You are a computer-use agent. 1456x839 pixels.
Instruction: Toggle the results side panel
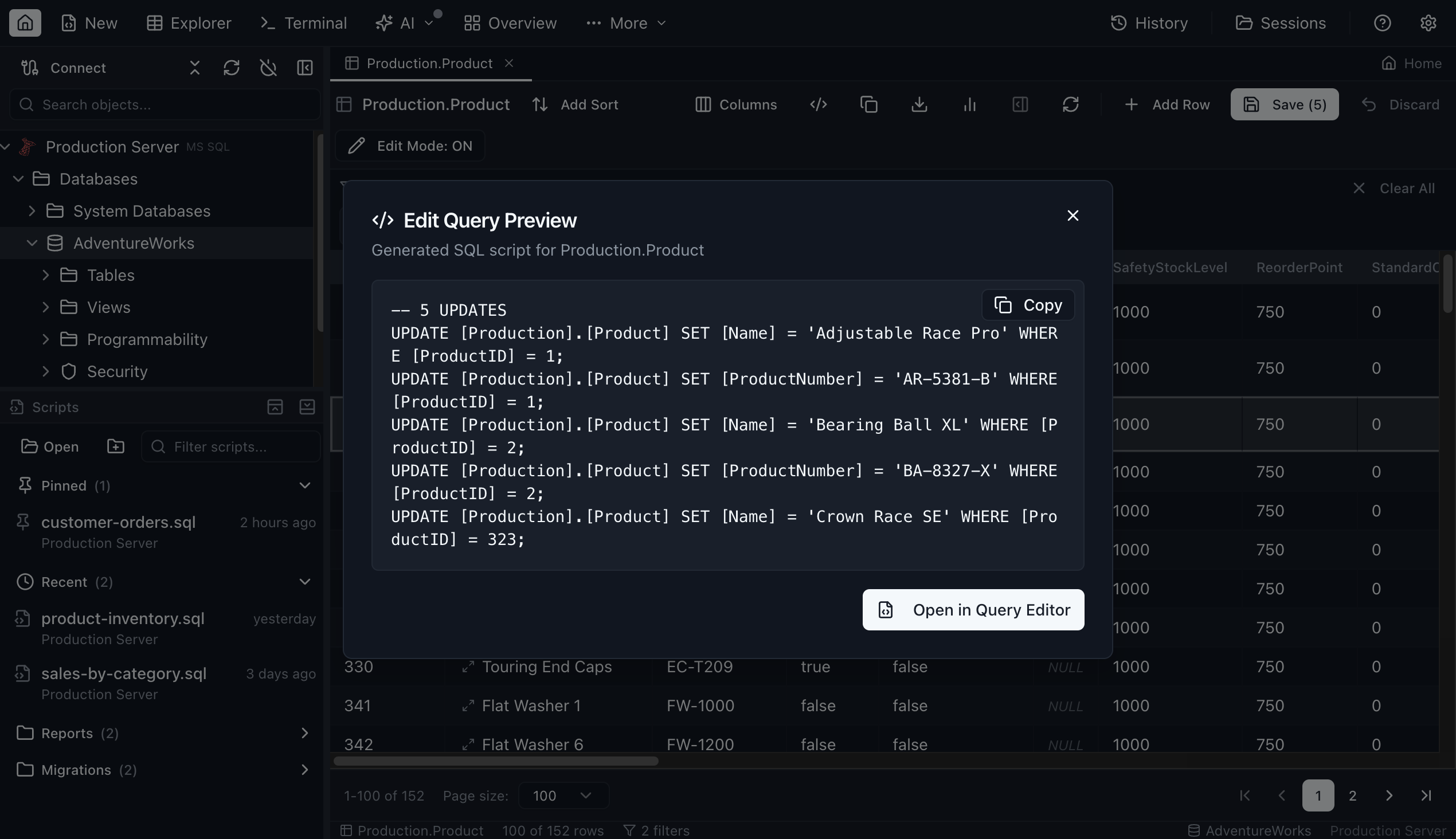click(x=1020, y=104)
